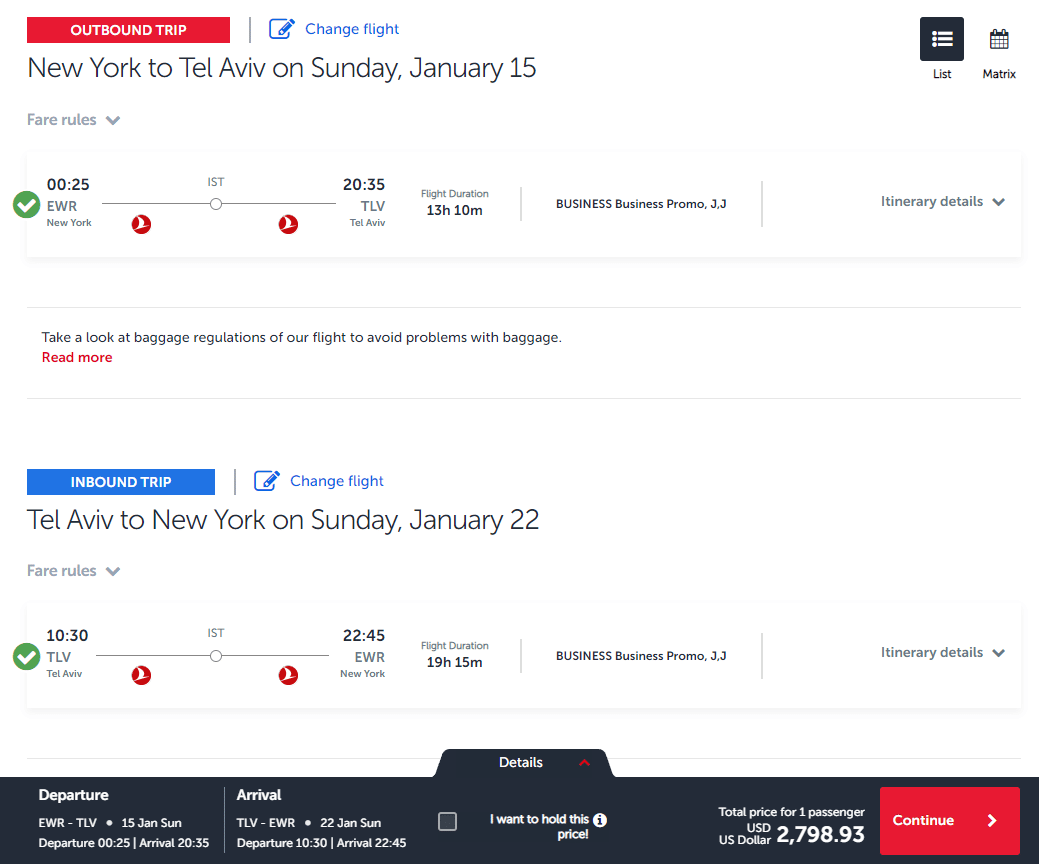
Task: Click the Turkish Airlines logo on outbound first segment
Action: (141, 224)
